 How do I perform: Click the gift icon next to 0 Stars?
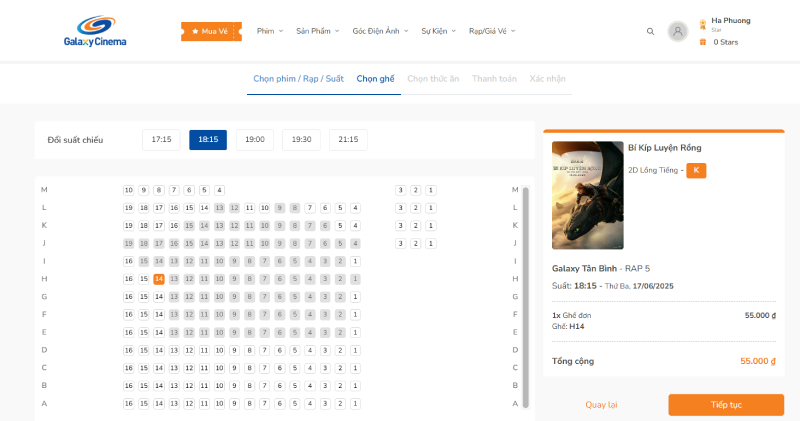point(703,42)
